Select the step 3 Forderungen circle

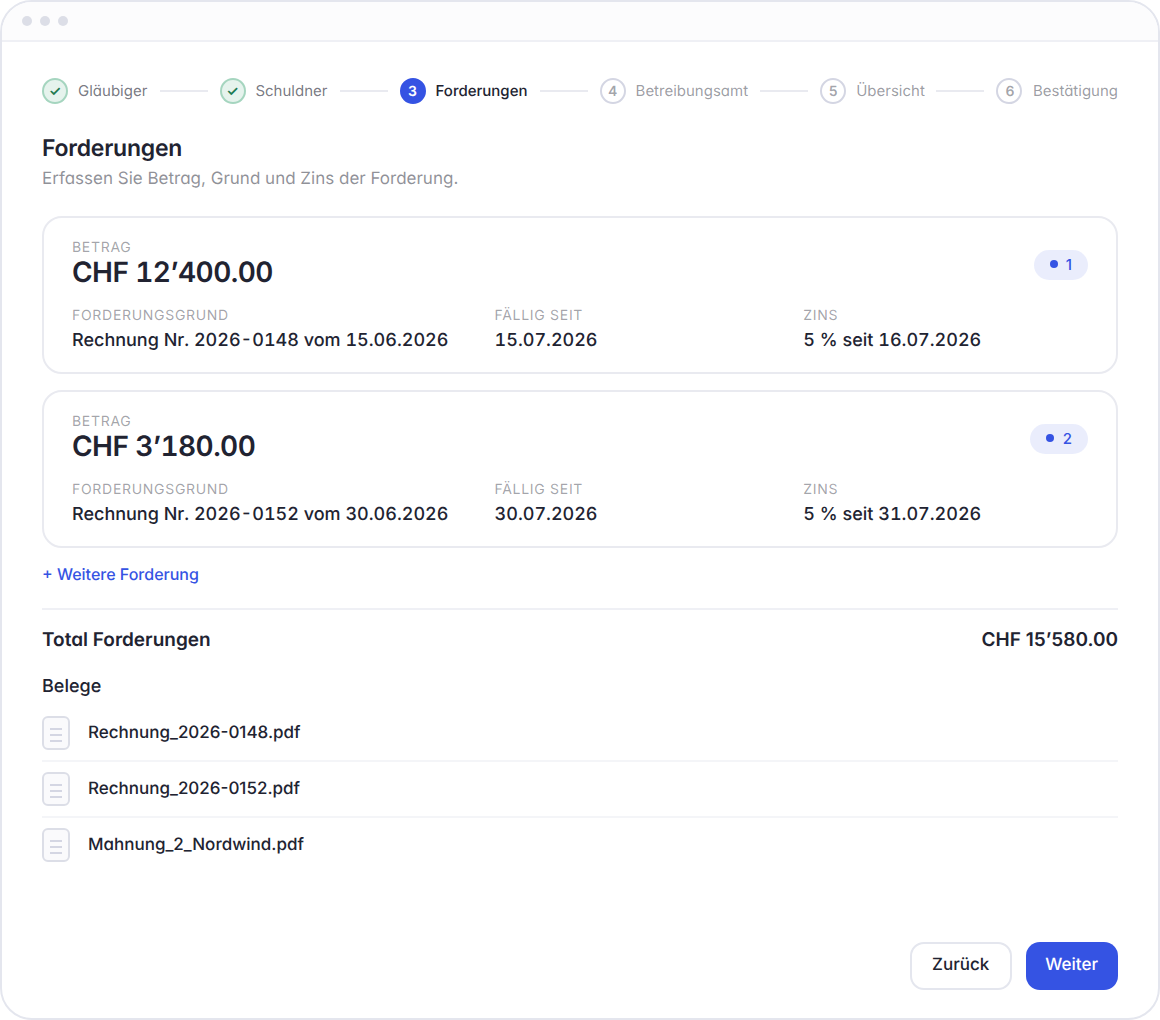click(x=413, y=91)
